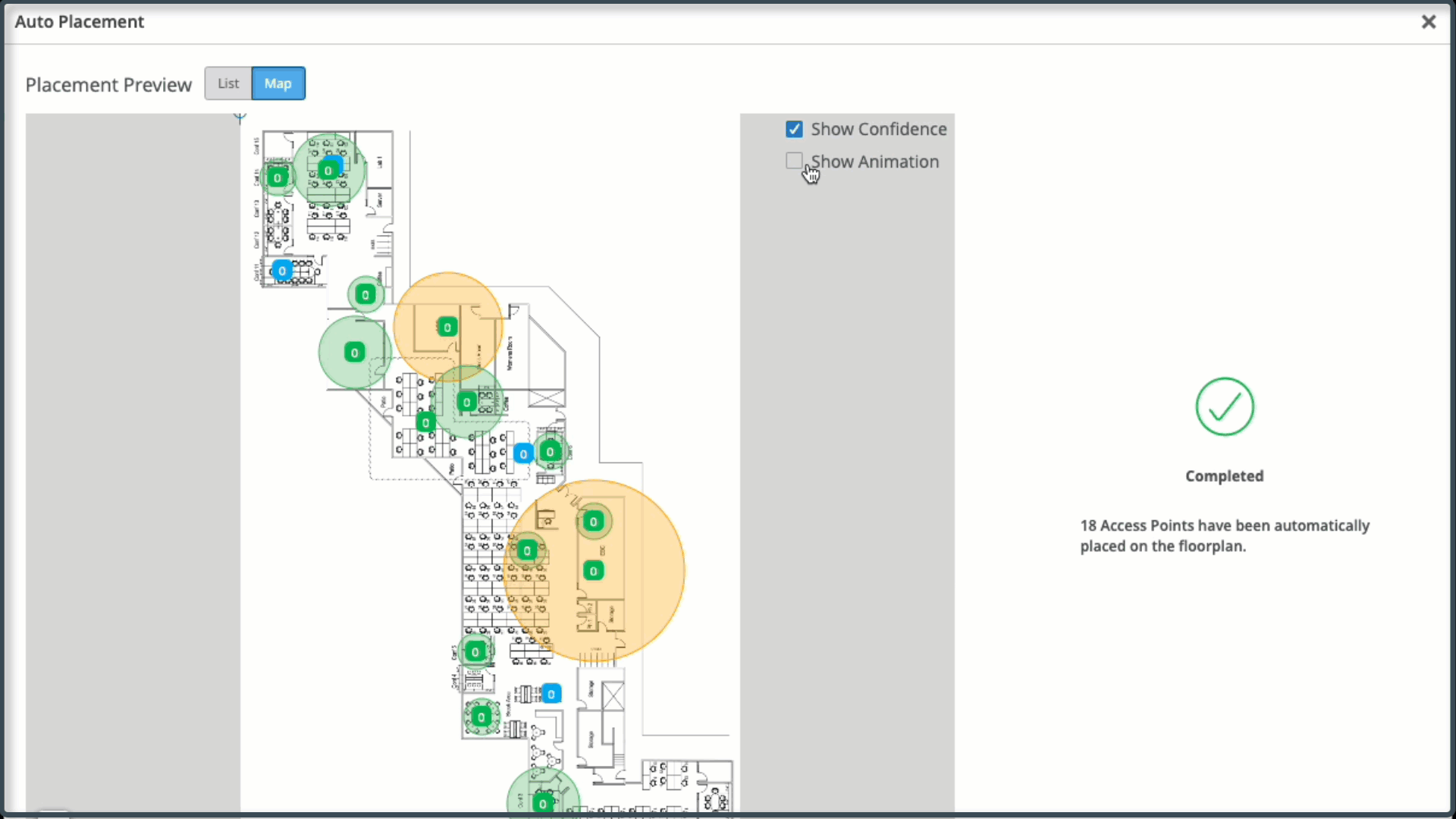Click the small antenna marker above the floorplan

[x=240, y=118]
